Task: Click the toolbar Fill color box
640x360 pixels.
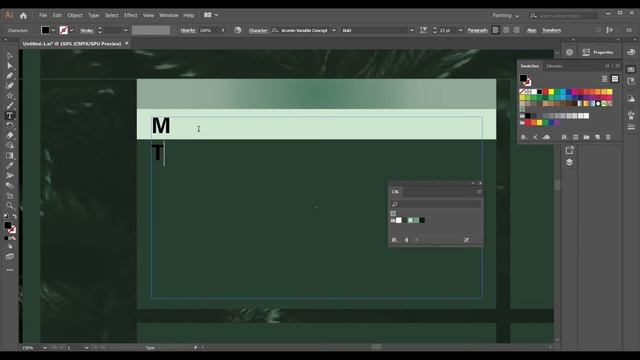Action: [x=8, y=225]
